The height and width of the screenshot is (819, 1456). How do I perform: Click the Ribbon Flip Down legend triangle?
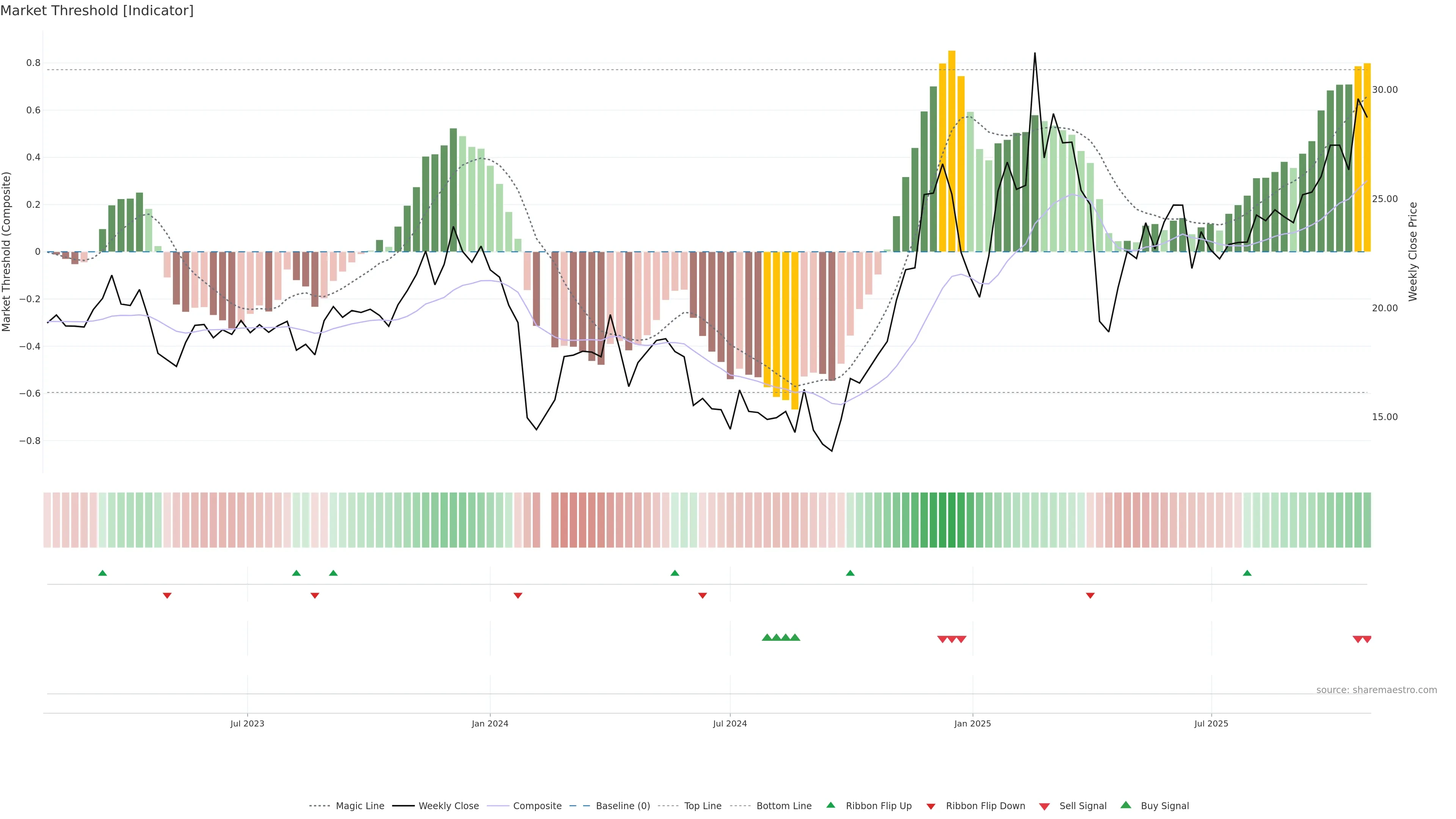(931, 806)
